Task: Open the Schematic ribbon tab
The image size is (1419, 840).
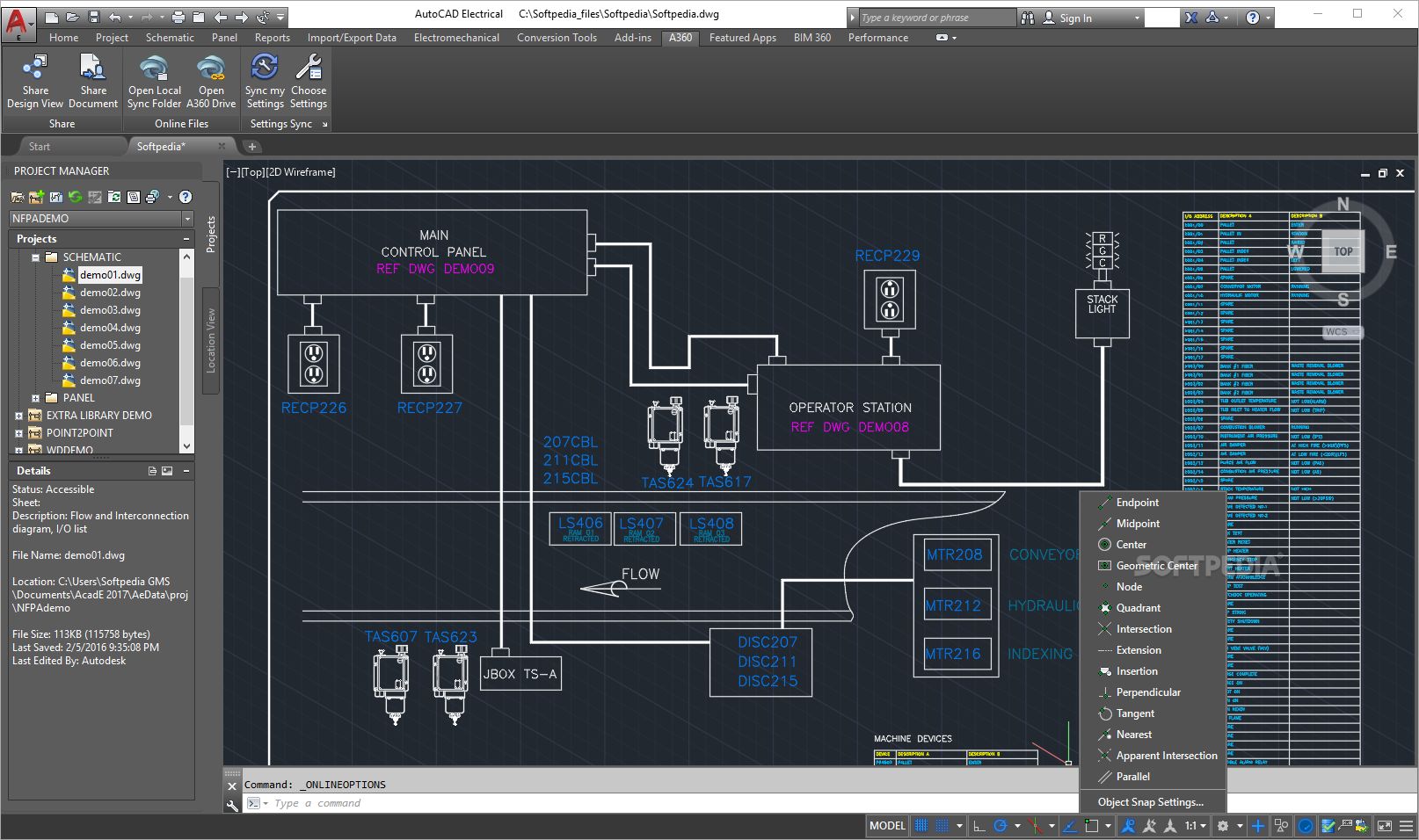Action: click(170, 38)
